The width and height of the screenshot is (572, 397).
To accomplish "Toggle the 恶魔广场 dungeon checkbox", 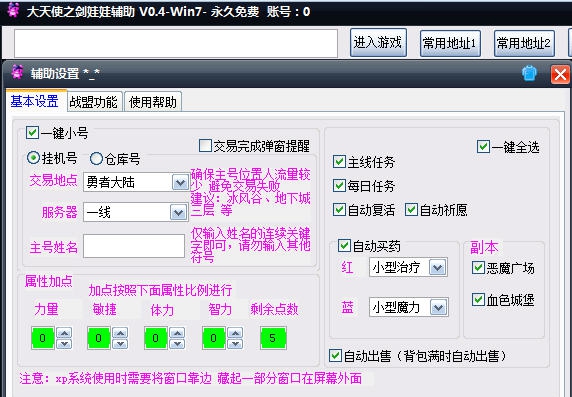I will (x=478, y=267).
